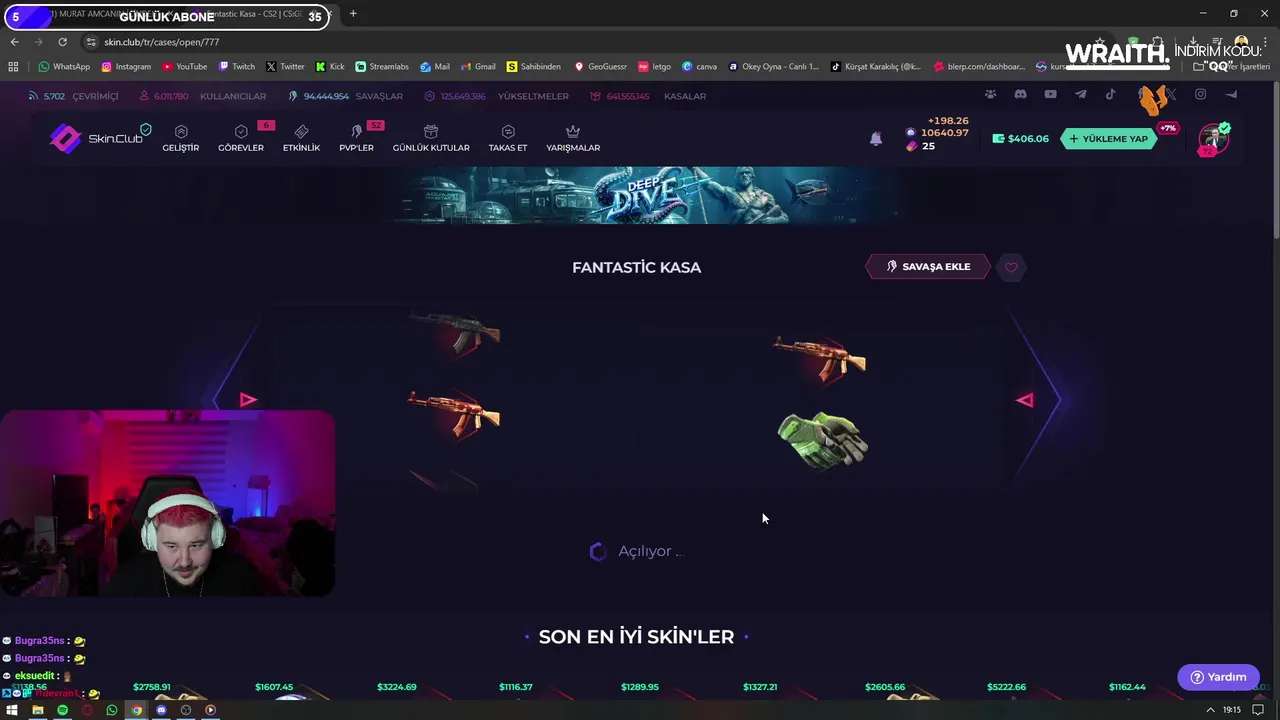Open the notifications bell
The width and height of the screenshot is (1280, 720).
(876, 139)
